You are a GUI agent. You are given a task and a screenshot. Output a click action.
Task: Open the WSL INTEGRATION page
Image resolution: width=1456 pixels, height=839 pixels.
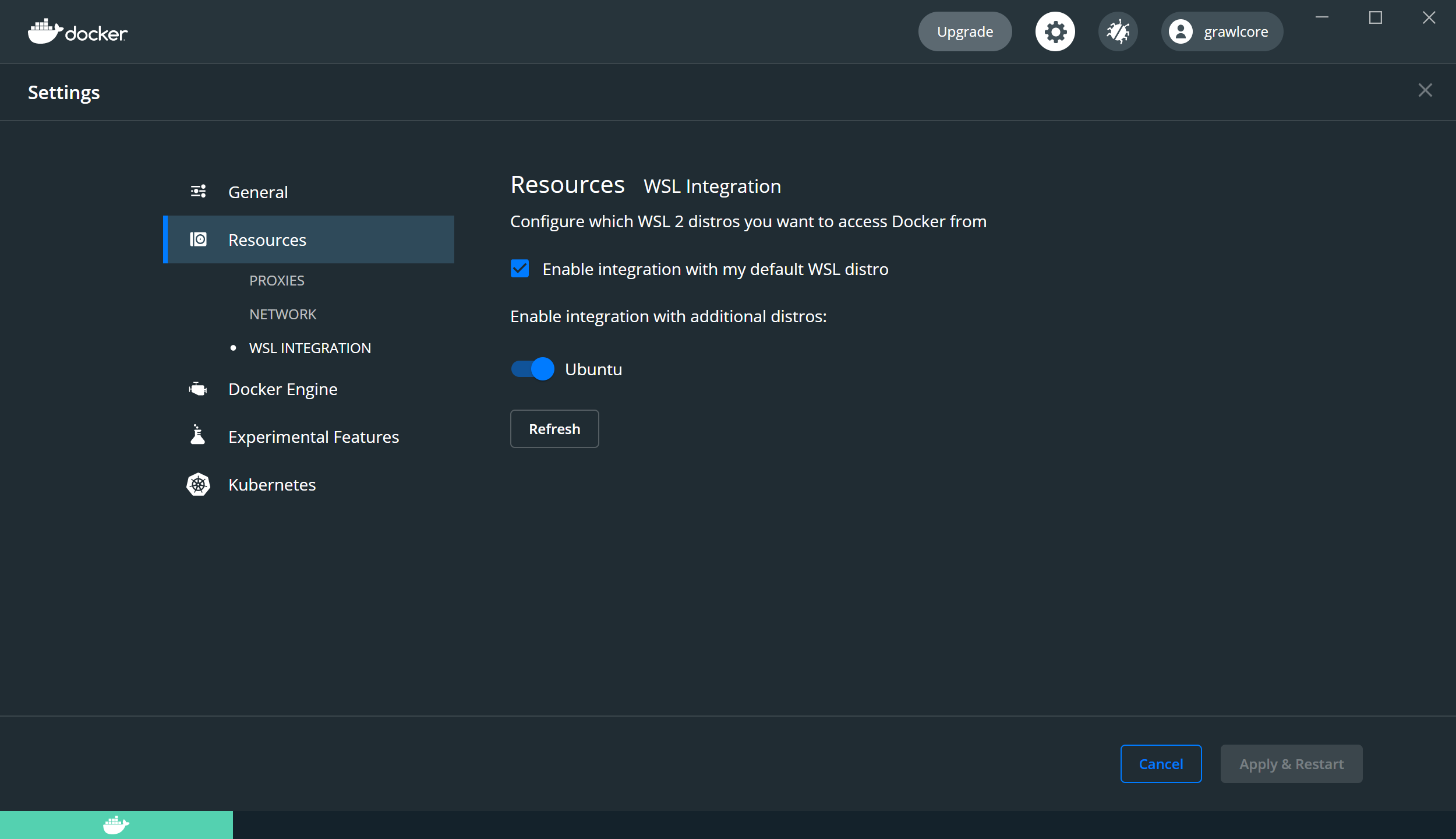pos(310,348)
